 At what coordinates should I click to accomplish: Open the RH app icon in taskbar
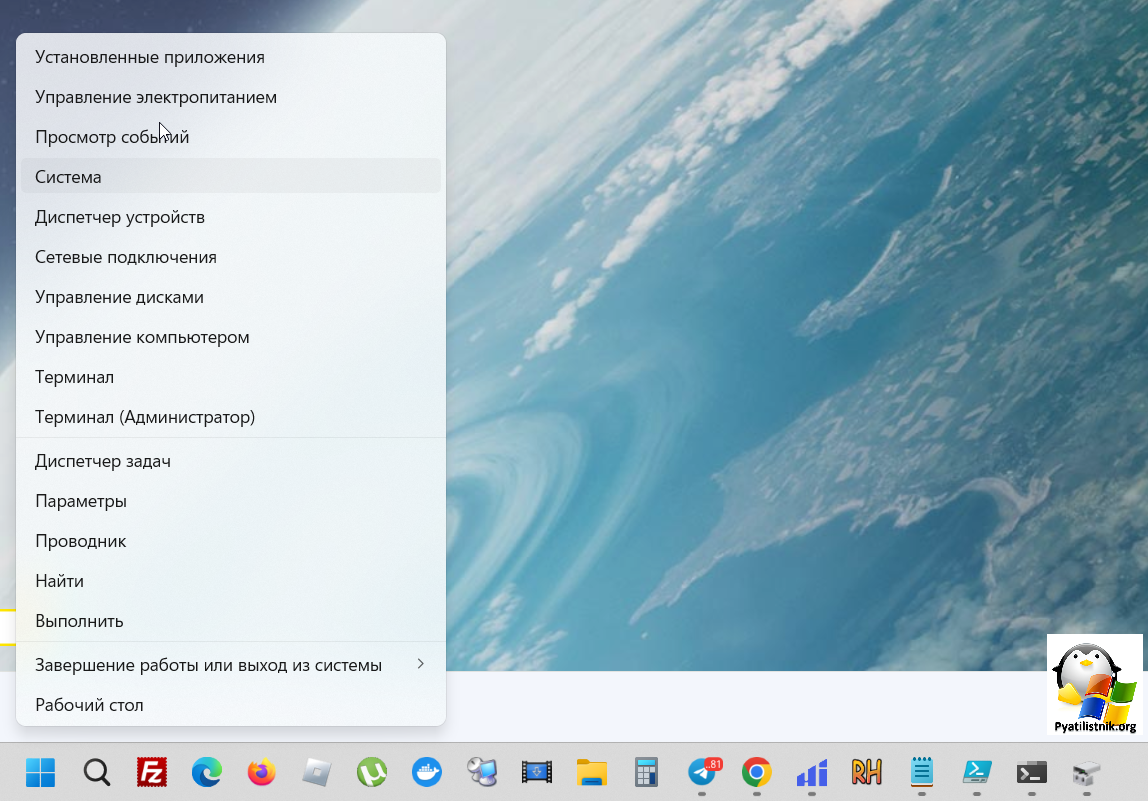coord(867,772)
